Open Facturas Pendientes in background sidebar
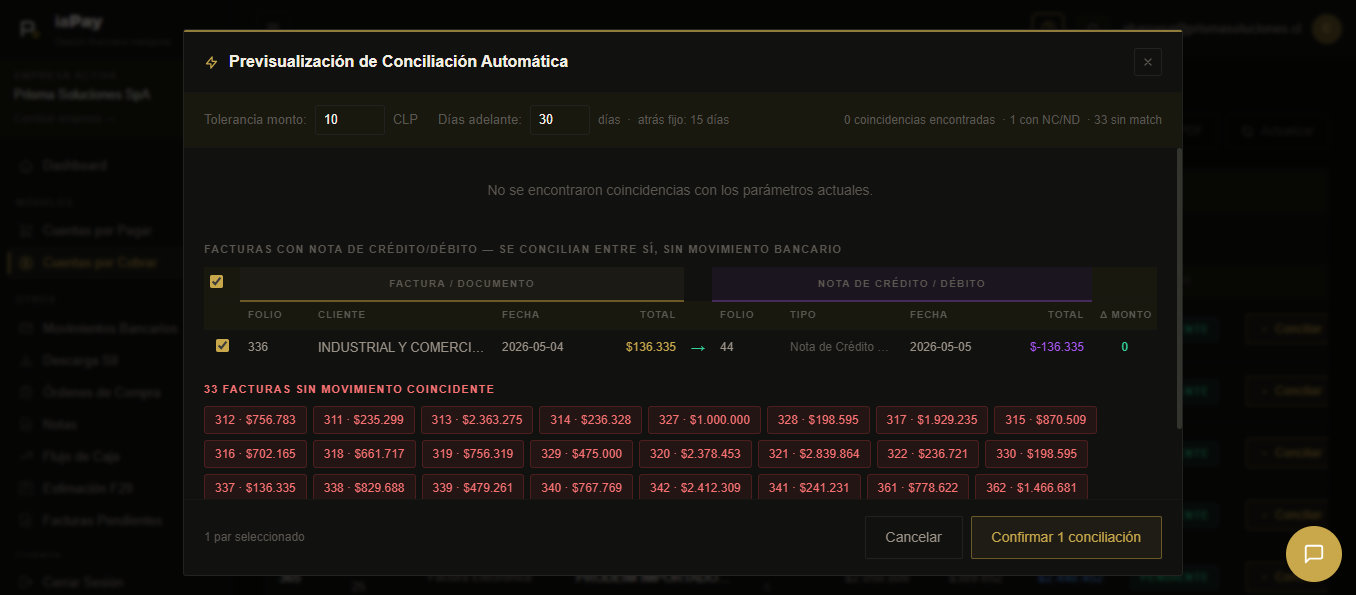This screenshot has height=595, width=1356. (102, 521)
